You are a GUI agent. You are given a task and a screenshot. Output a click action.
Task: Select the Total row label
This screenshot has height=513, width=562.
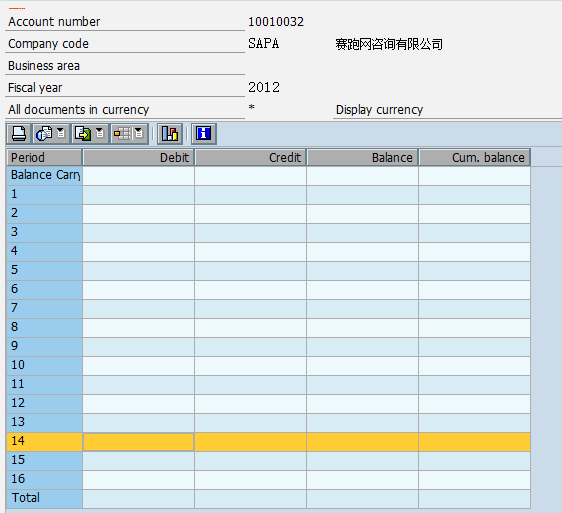coord(44,498)
